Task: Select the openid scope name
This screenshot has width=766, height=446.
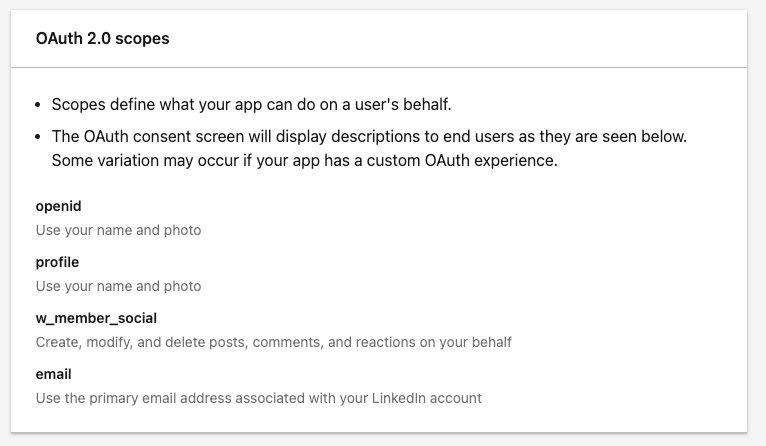Action: click(58, 205)
